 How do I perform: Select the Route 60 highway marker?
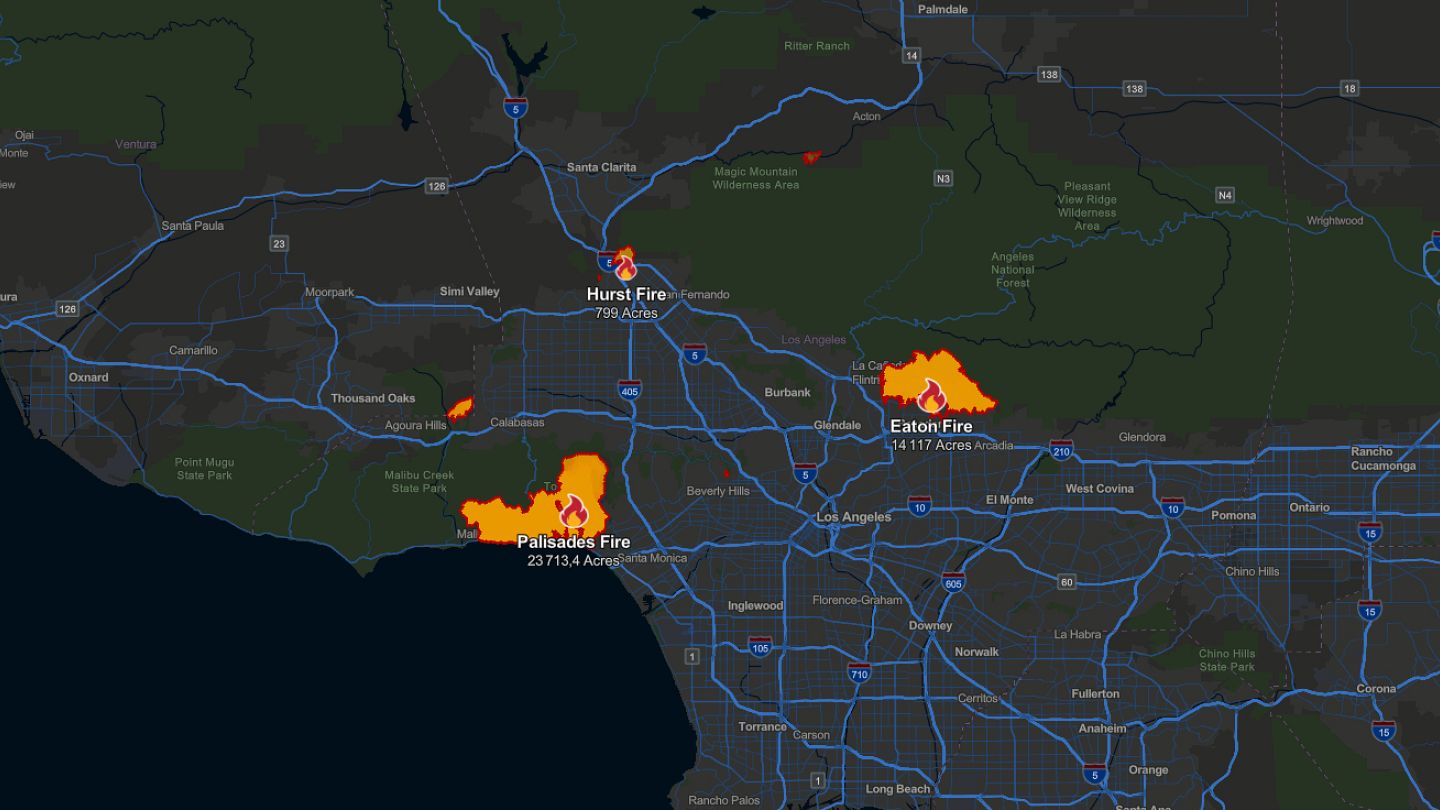1067,582
